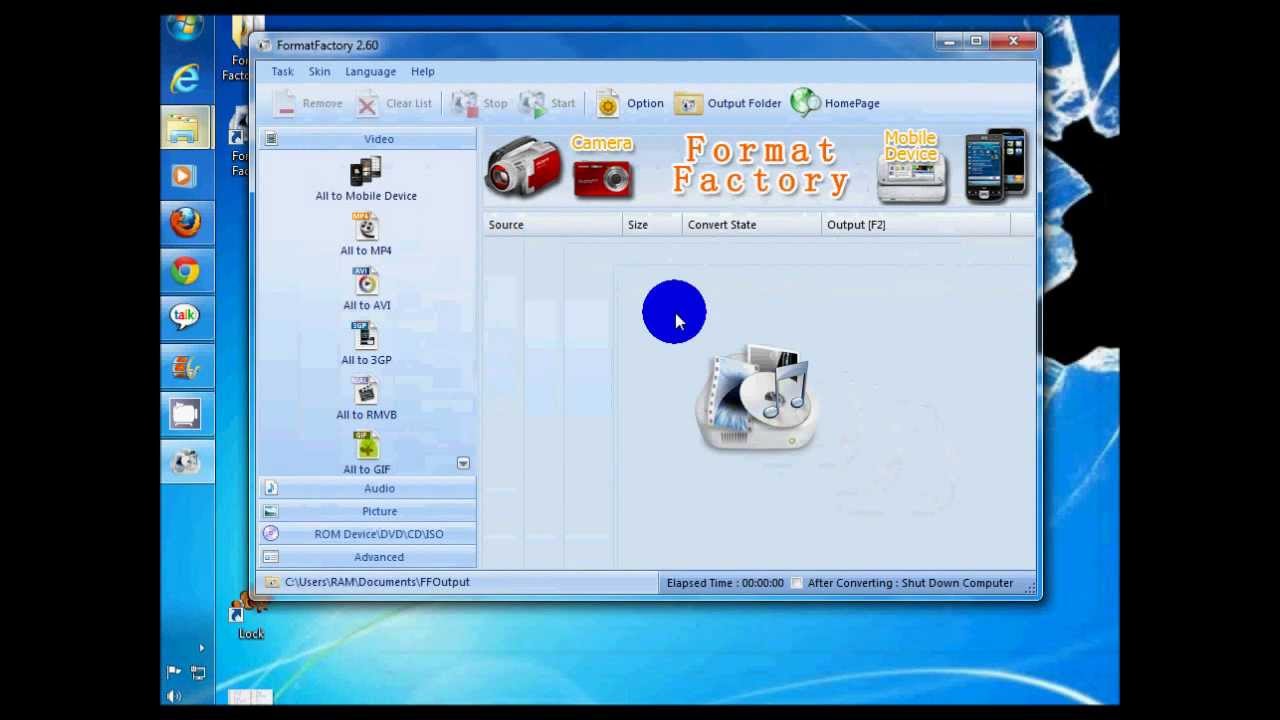Click the Output [F2] column header
This screenshot has height=720, width=1280.
[x=916, y=225]
